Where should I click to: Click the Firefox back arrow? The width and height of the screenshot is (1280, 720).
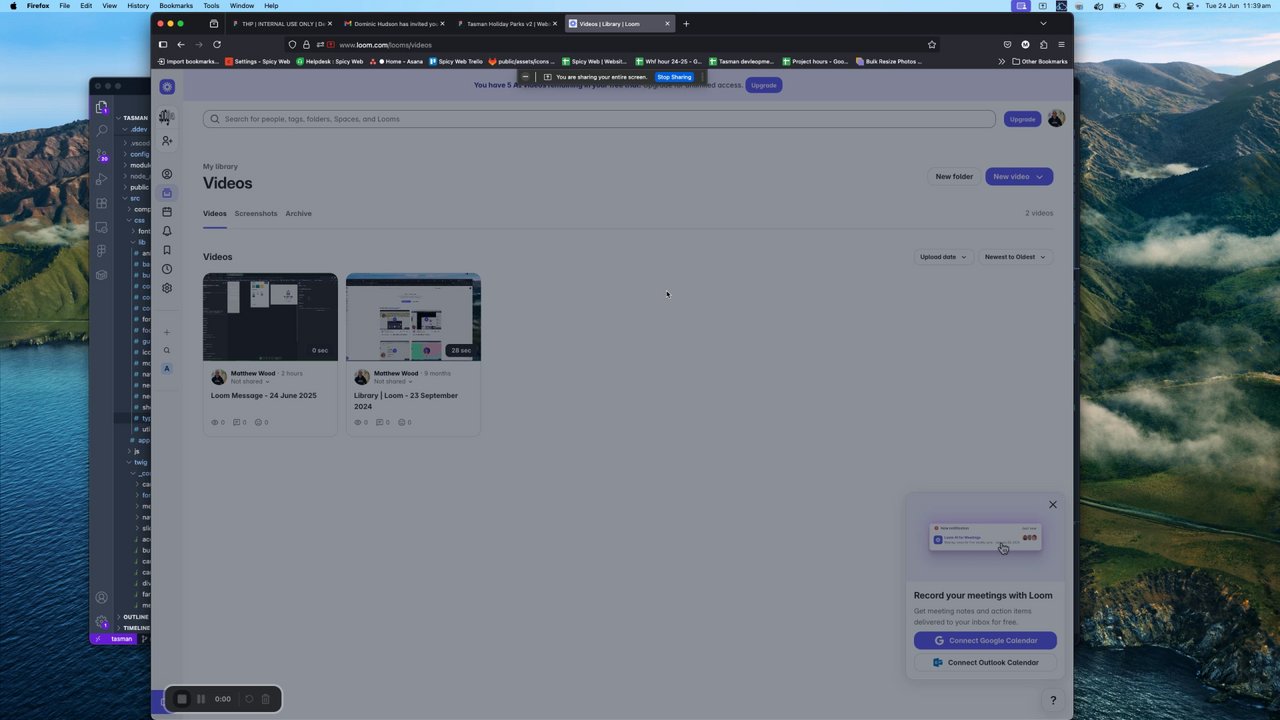tap(181, 44)
